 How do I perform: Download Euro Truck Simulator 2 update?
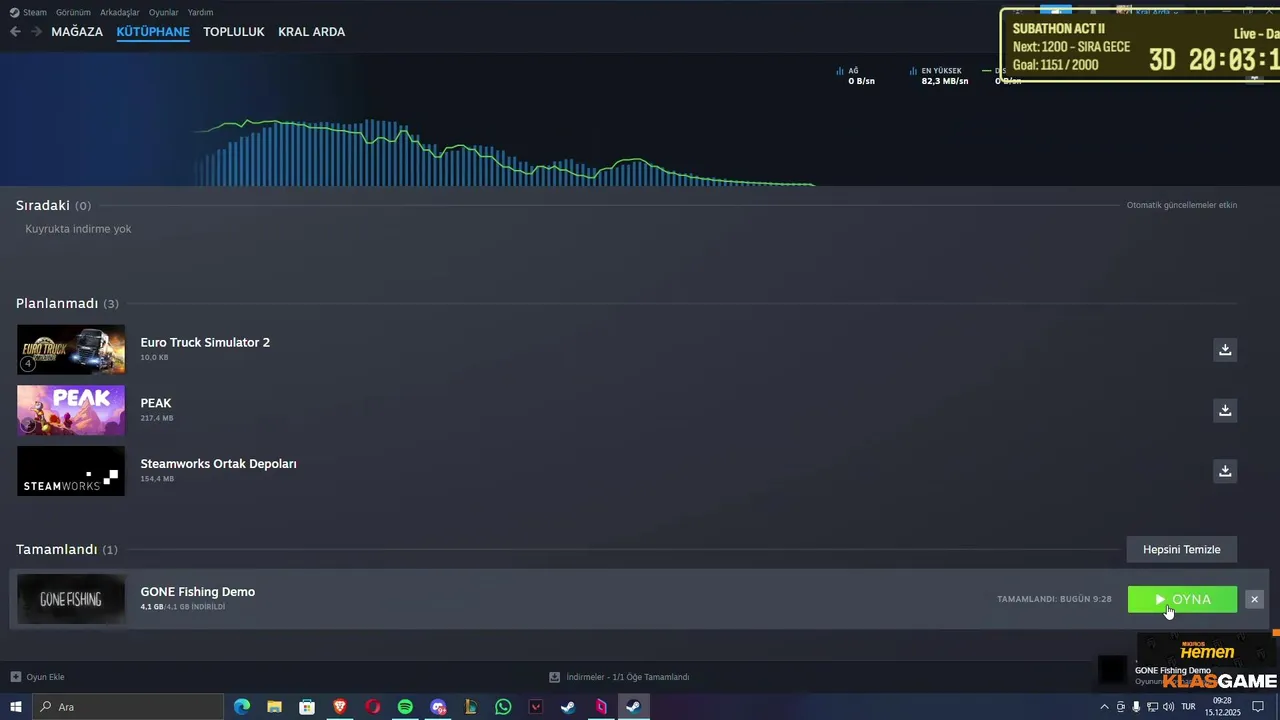pos(1224,350)
